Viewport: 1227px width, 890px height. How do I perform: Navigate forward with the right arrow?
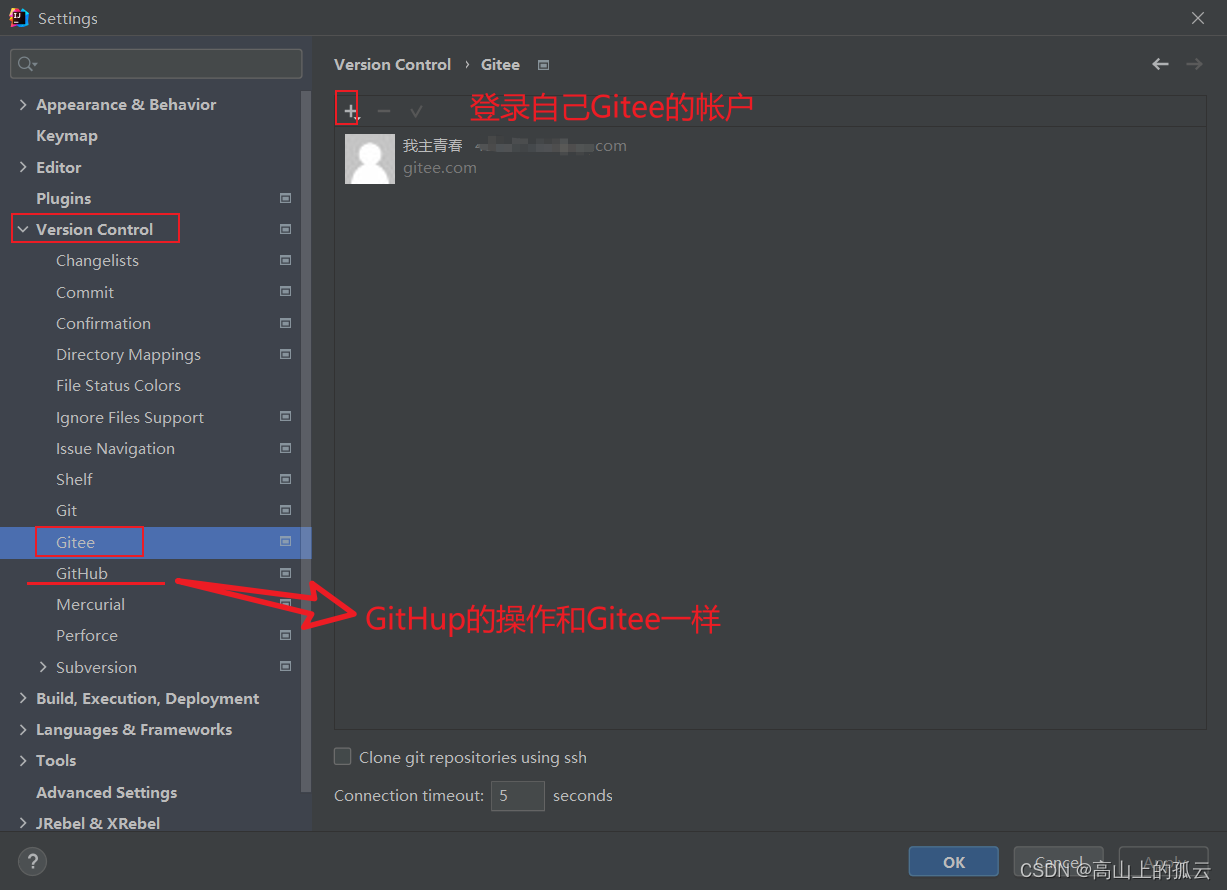pyautogui.click(x=1194, y=64)
